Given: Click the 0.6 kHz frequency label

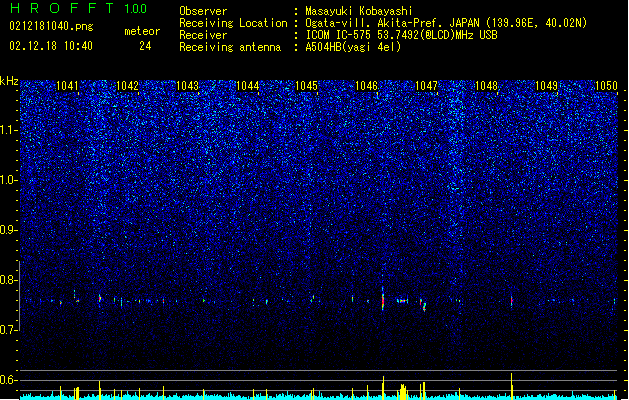Looking at the screenshot, I should 9,380.
